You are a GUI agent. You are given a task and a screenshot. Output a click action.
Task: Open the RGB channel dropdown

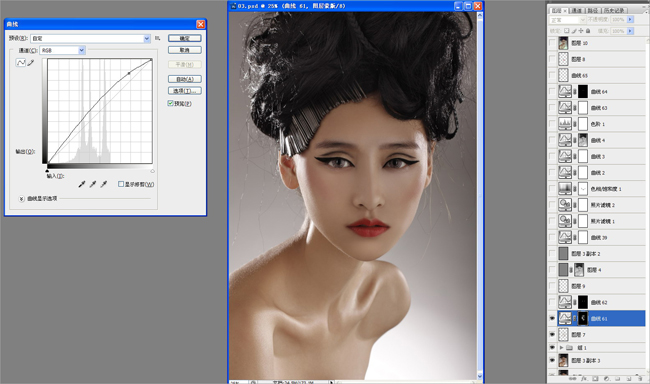[x=63, y=50]
